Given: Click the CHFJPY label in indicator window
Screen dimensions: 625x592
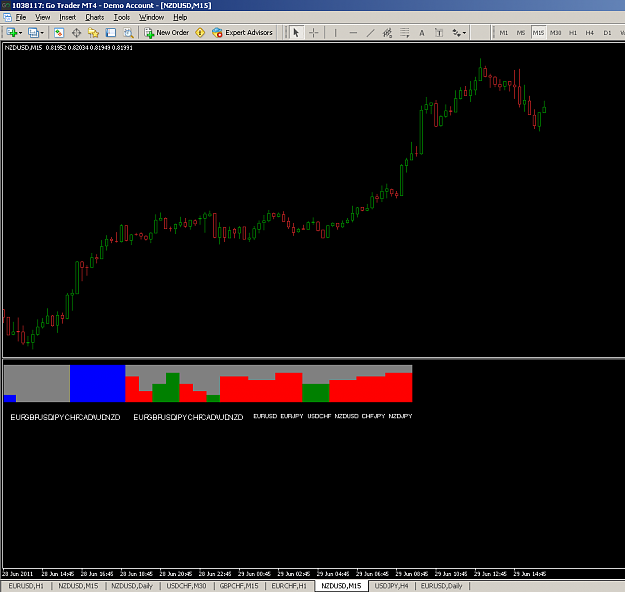Looking at the screenshot, I should tap(373, 416).
